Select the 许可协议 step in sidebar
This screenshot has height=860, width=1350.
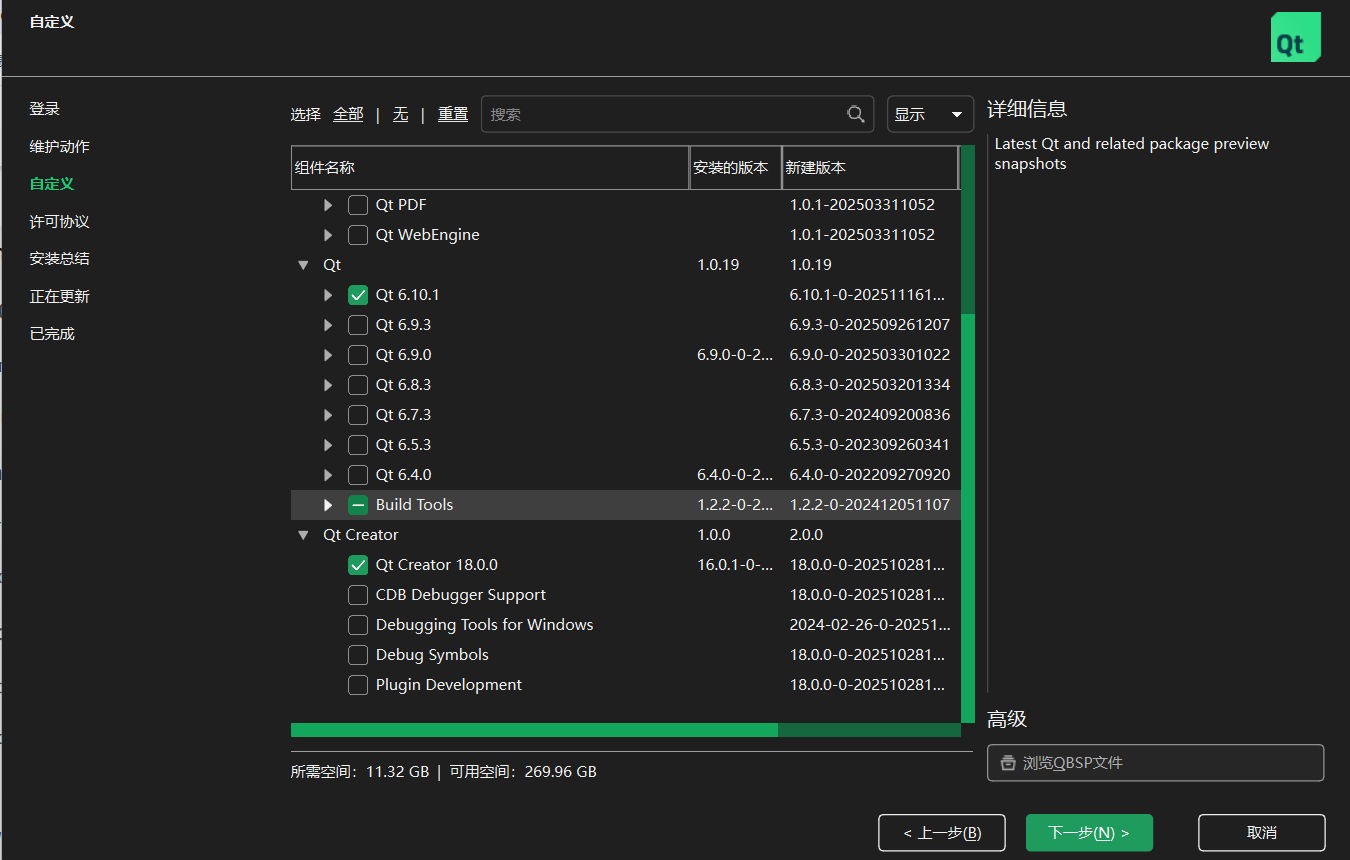(60, 222)
